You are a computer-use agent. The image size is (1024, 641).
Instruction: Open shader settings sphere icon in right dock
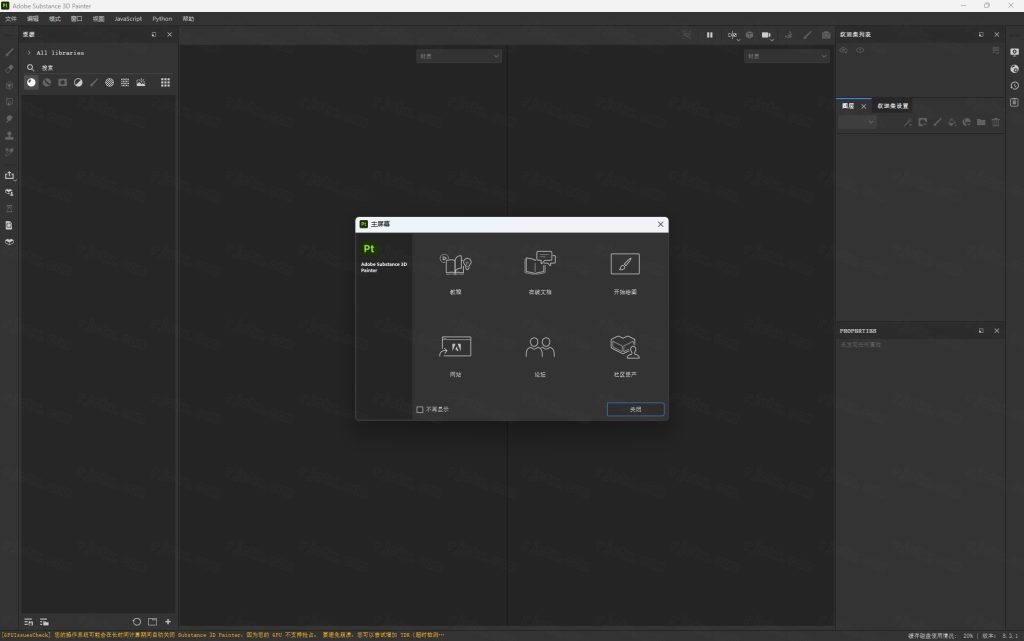click(x=1014, y=69)
